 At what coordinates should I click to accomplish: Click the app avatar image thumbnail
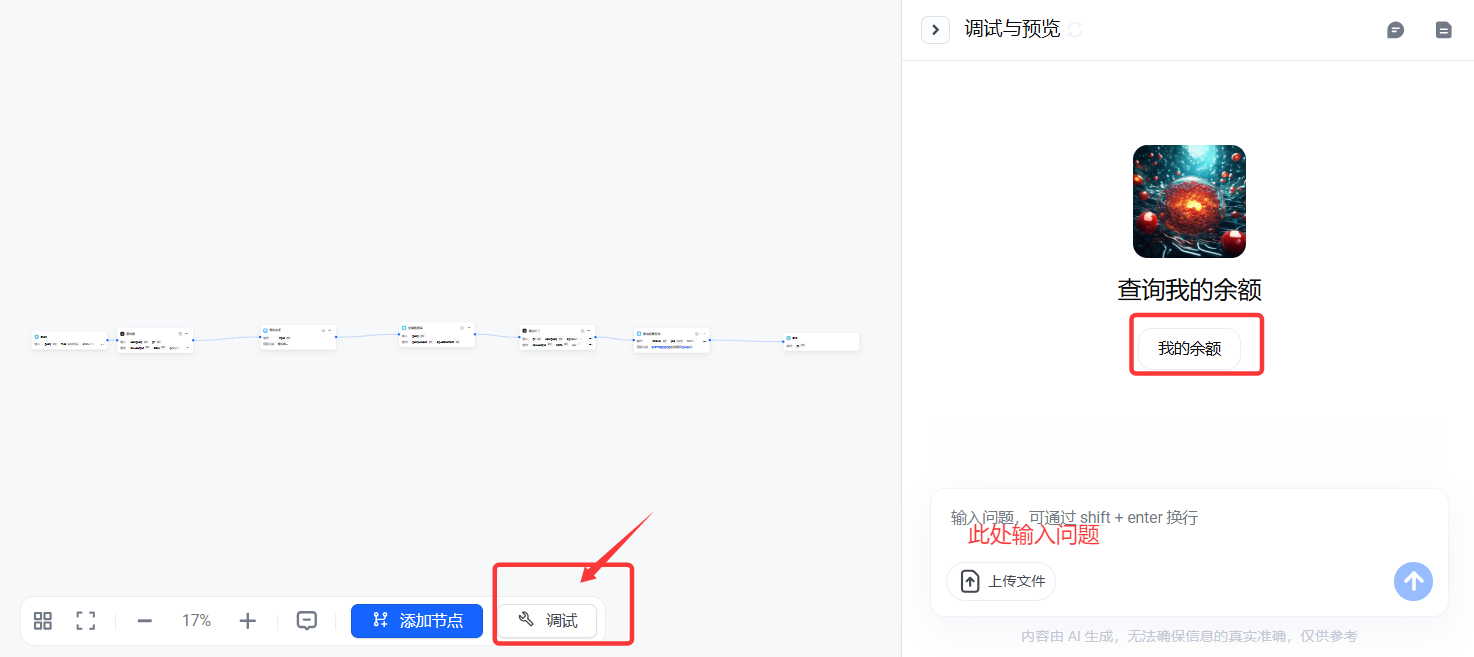pyautogui.click(x=1189, y=201)
